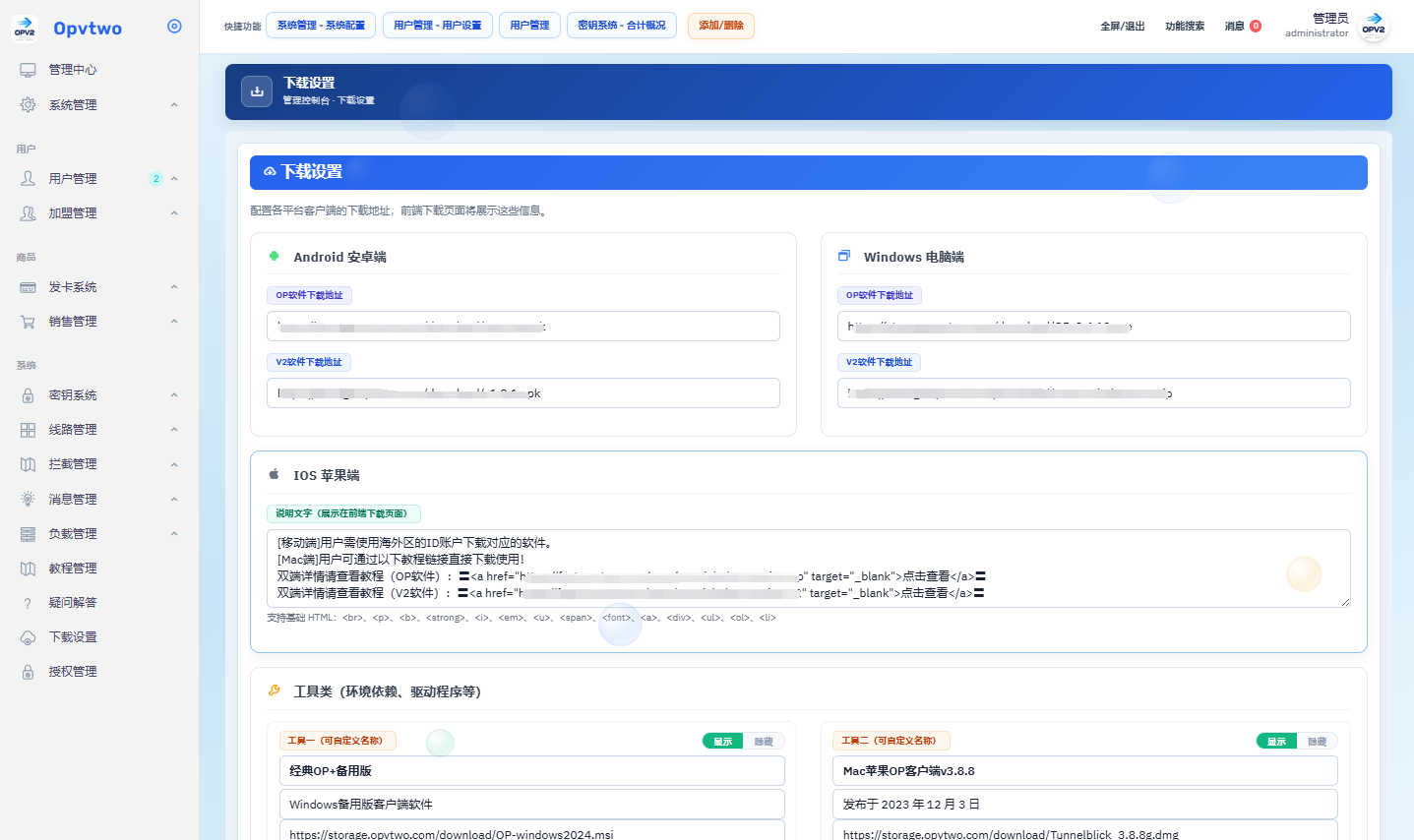Viewport: 1414px width, 840px height.
Task: Select 隐藏 for 工具二
Action: click(x=1318, y=741)
